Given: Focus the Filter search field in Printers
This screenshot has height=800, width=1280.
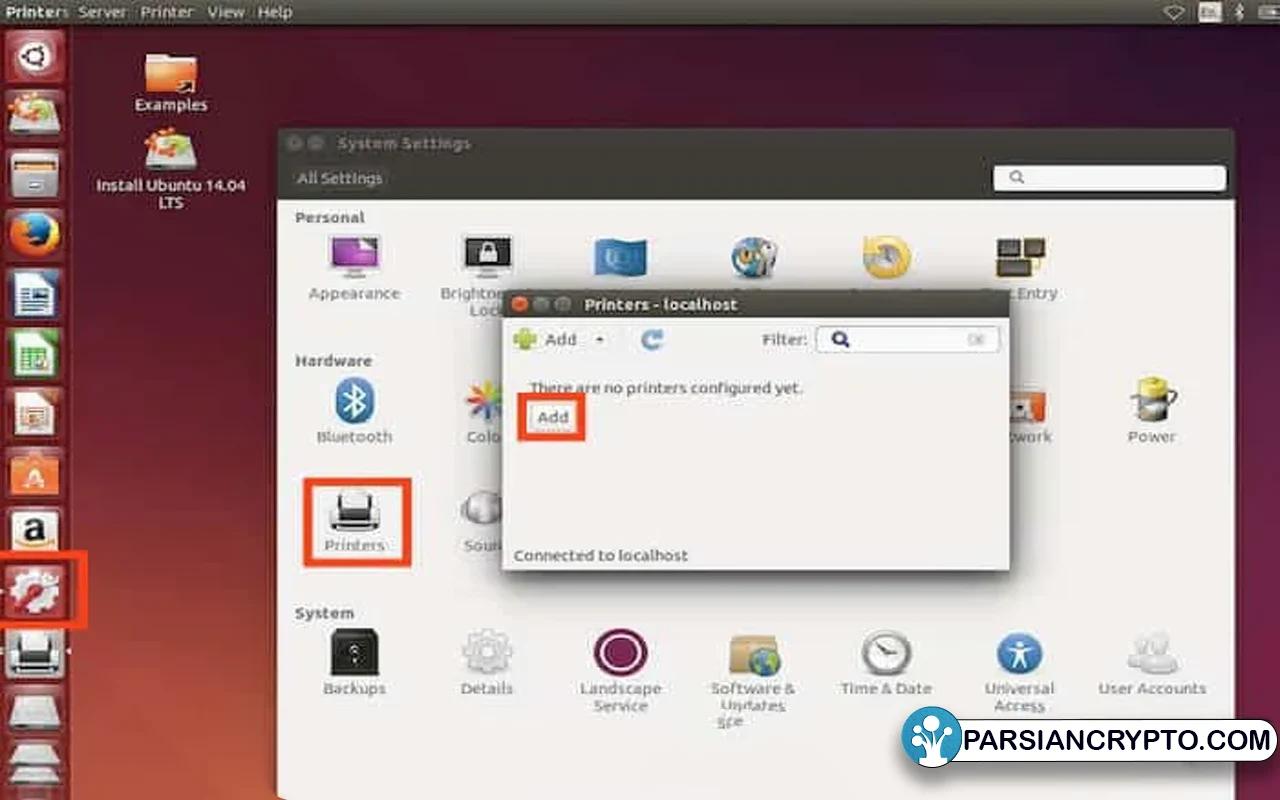Looking at the screenshot, I should click(x=906, y=340).
